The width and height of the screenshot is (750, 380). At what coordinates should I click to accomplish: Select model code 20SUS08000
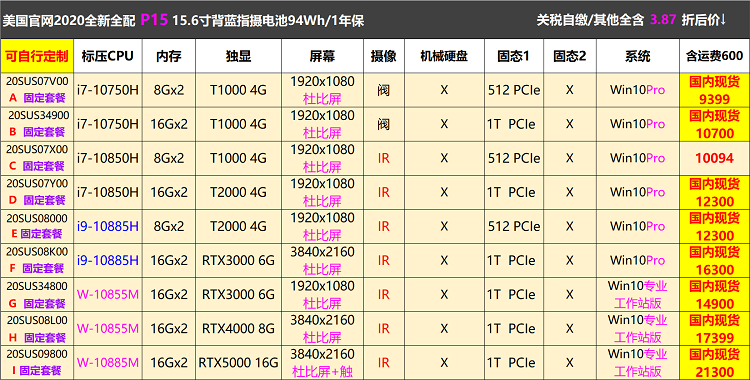[37, 218]
